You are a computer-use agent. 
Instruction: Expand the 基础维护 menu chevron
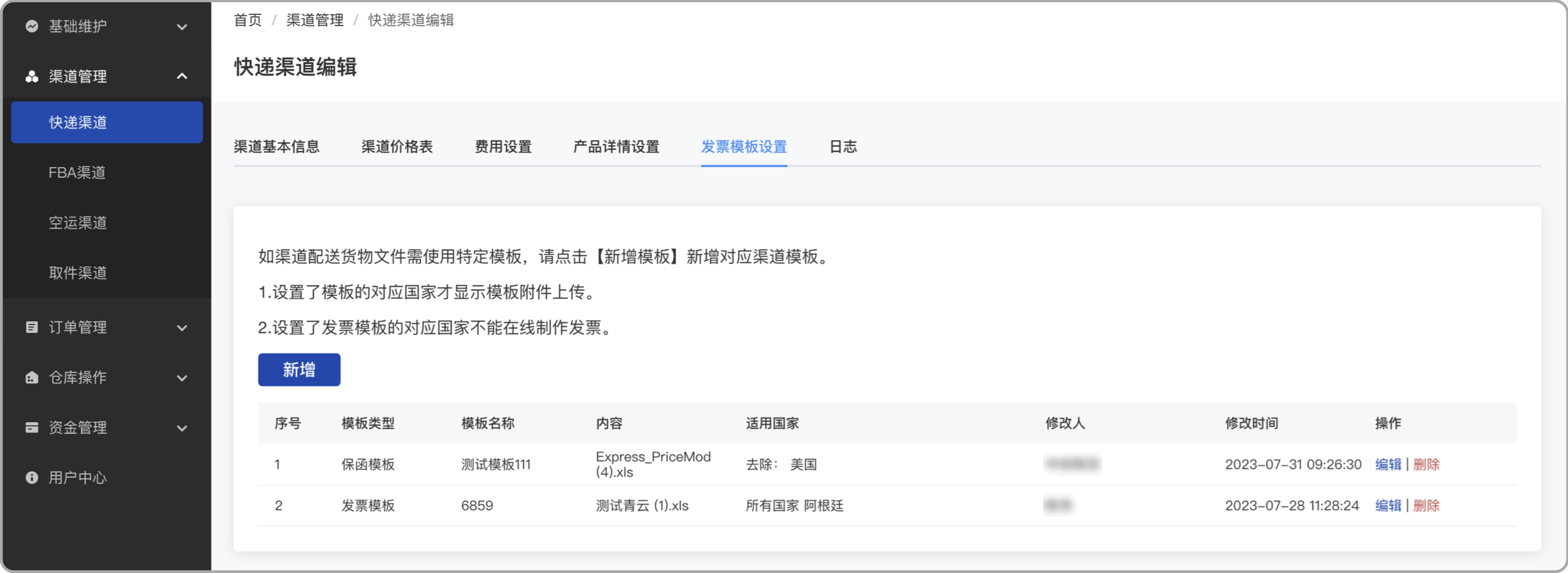coord(182,27)
